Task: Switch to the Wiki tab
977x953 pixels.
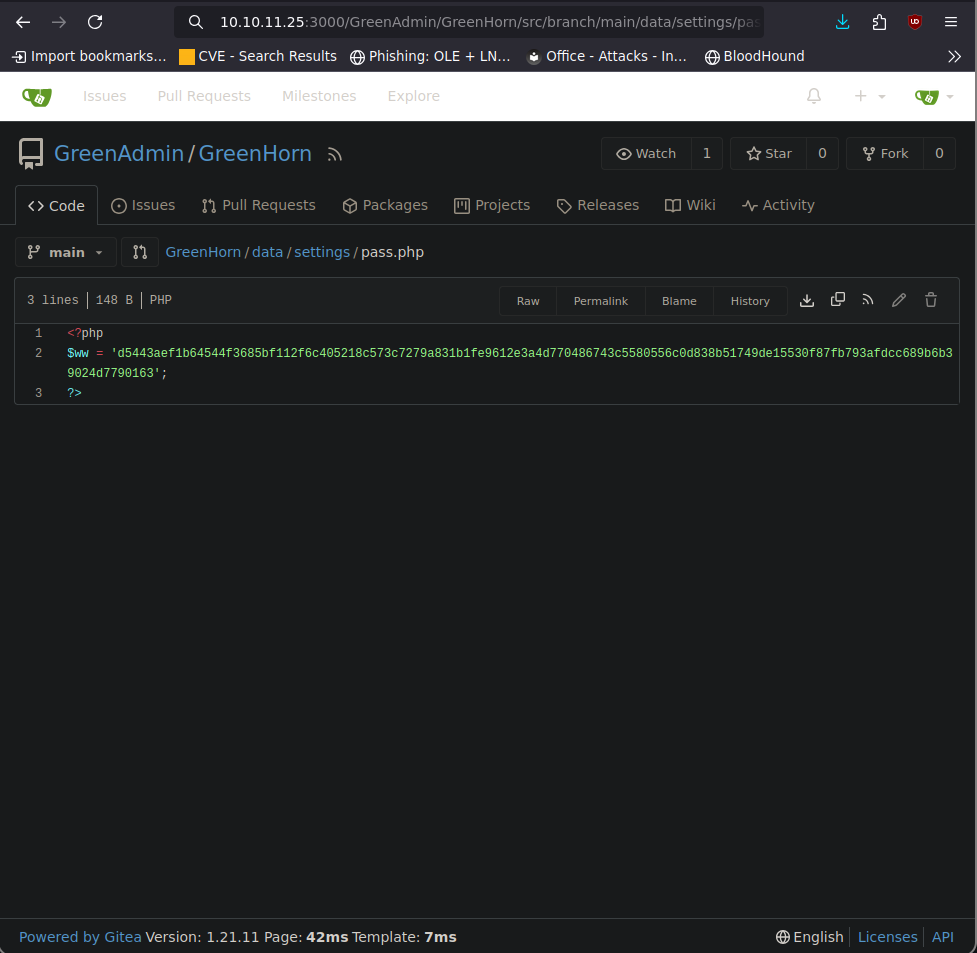Action: tap(690, 206)
